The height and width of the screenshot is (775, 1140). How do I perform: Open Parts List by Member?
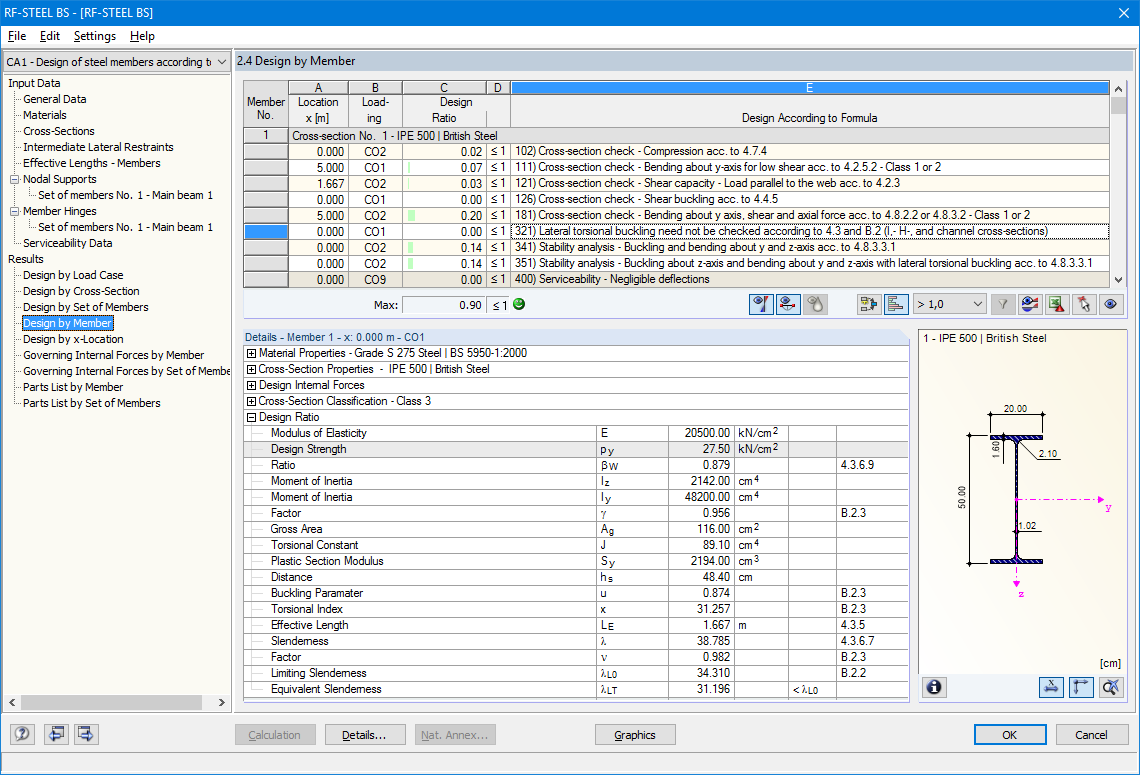[73, 387]
